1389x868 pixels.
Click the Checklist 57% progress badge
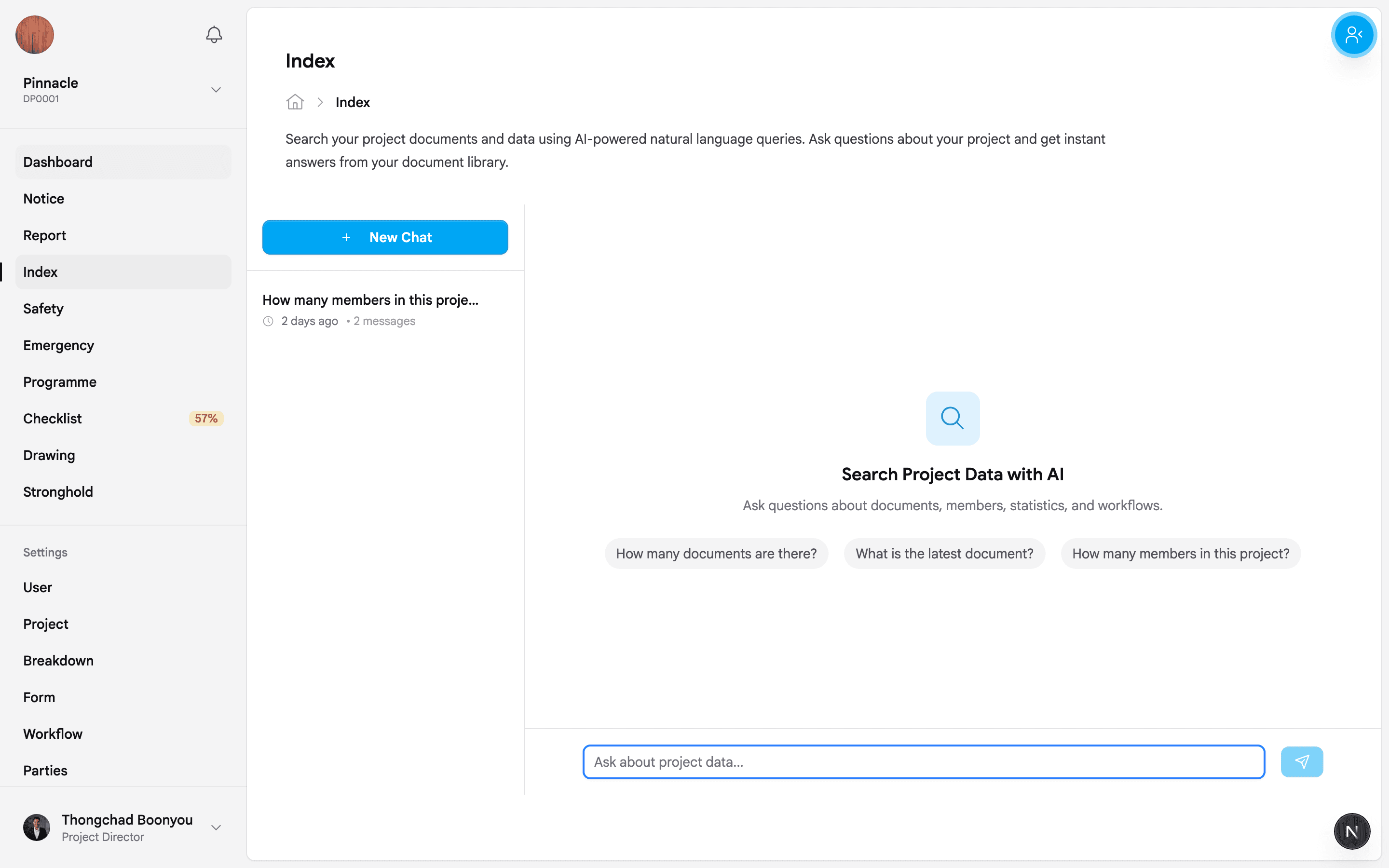point(205,418)
